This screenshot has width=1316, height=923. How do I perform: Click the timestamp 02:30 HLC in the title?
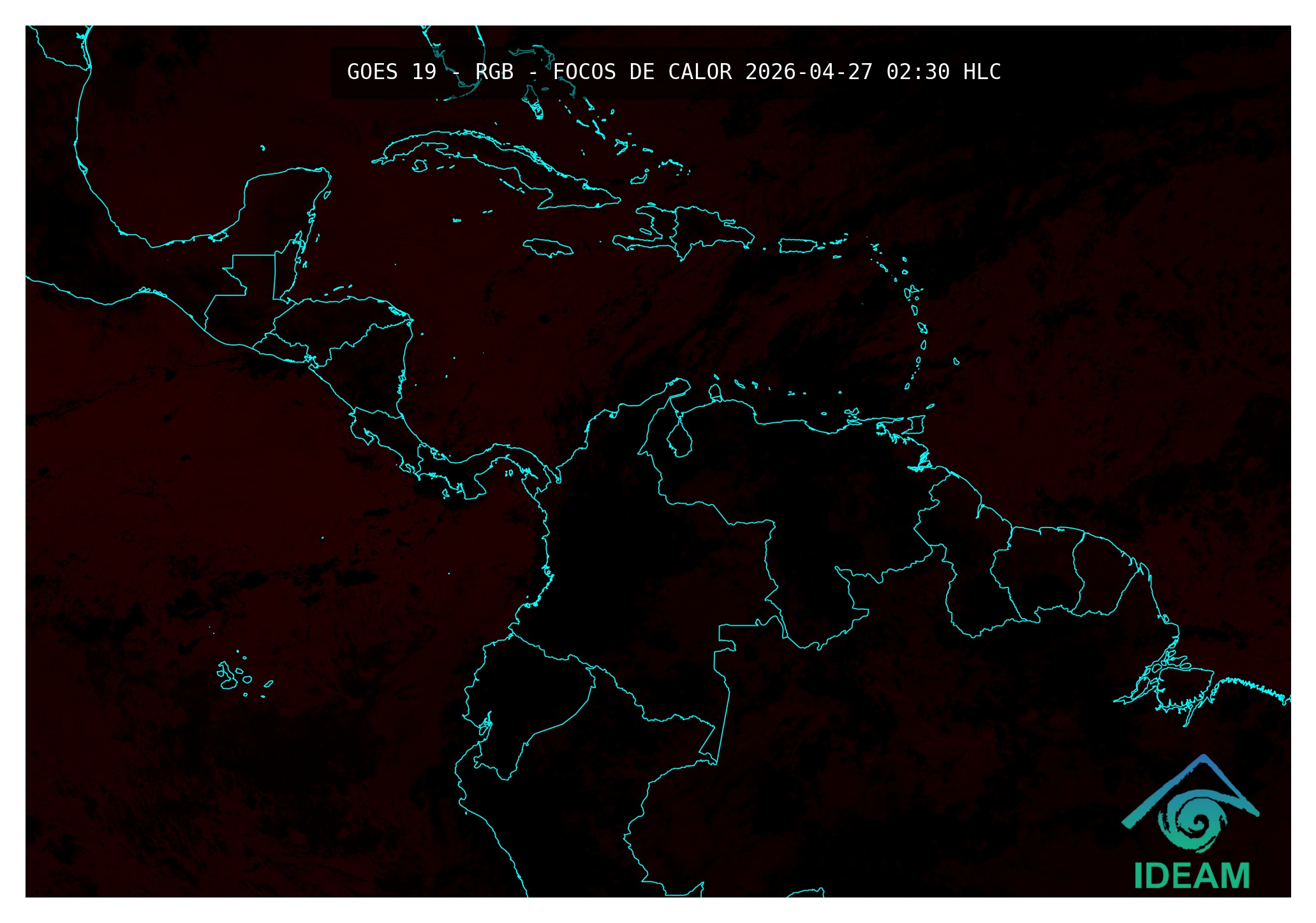pos(943,72)
